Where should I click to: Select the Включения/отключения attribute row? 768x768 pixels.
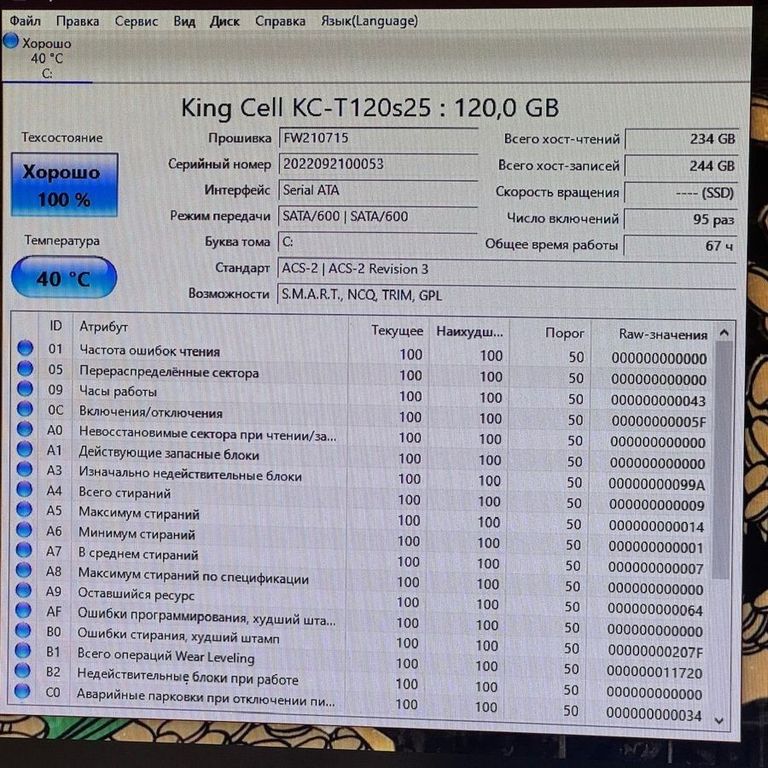(362, 415)
